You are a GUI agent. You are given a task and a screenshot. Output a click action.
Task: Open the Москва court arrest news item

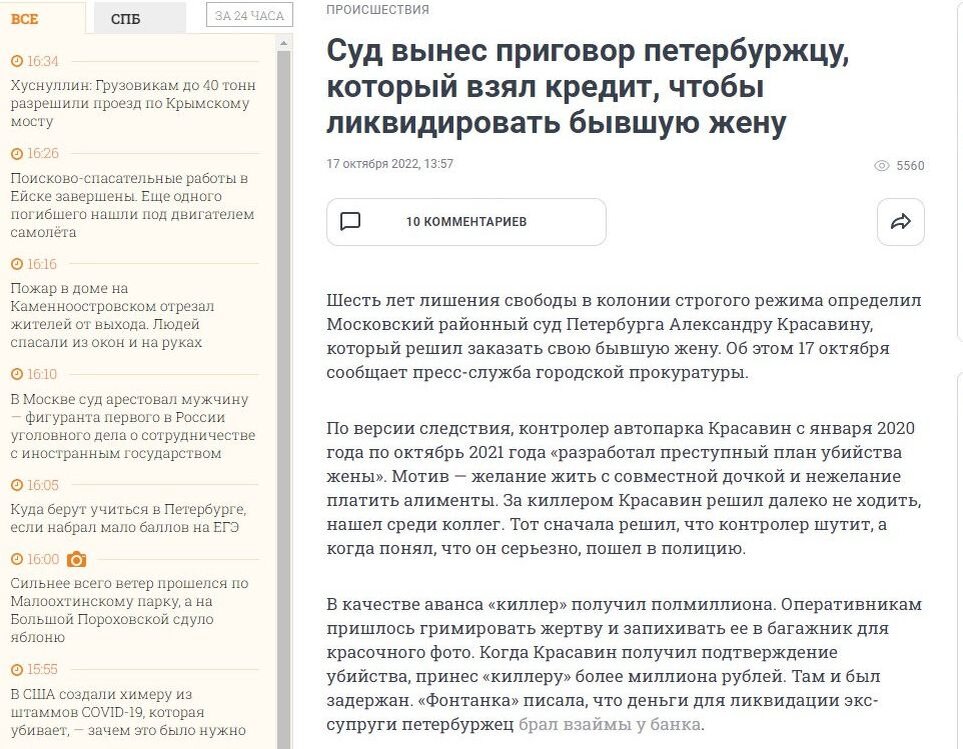coord(133,426)
